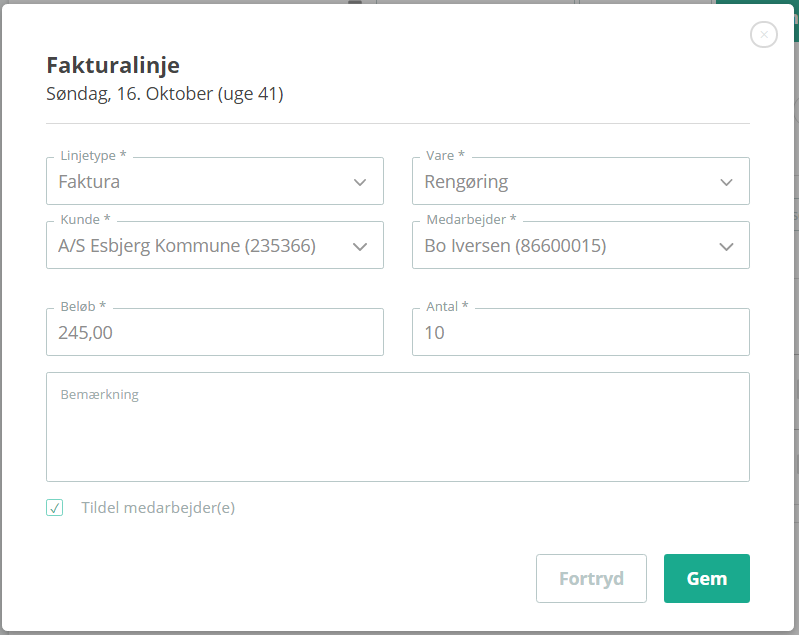Click the Medarbejder dropdown chevron icon
Image resolution: width=799 pixels, height=635 pixels.
(726, 247)
